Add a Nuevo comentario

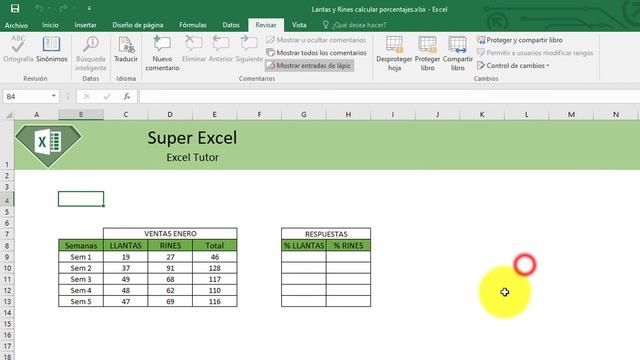tap(162, 53)
